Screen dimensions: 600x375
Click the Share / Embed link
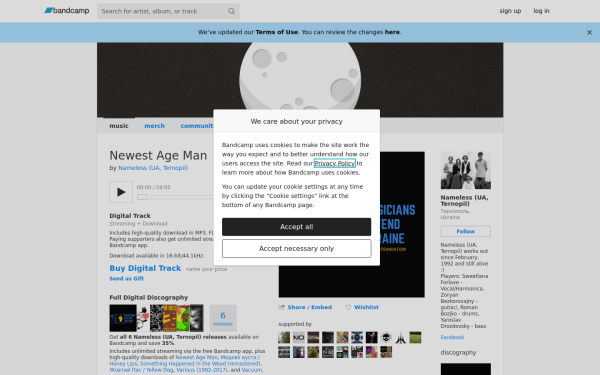[x=310, y=307]
